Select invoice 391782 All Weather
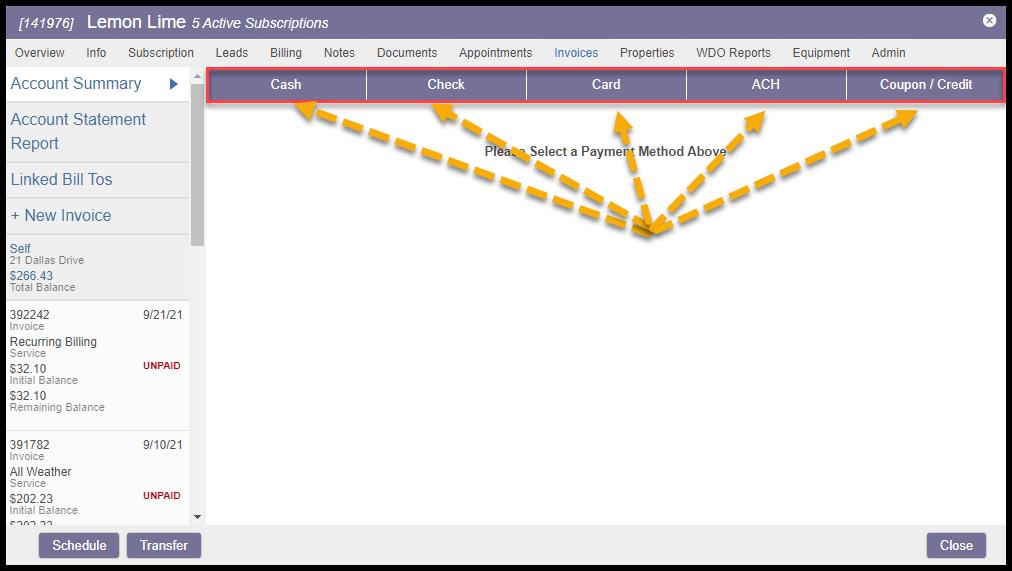This screenshot has width=1012, height=571. [x=95, y=480]
